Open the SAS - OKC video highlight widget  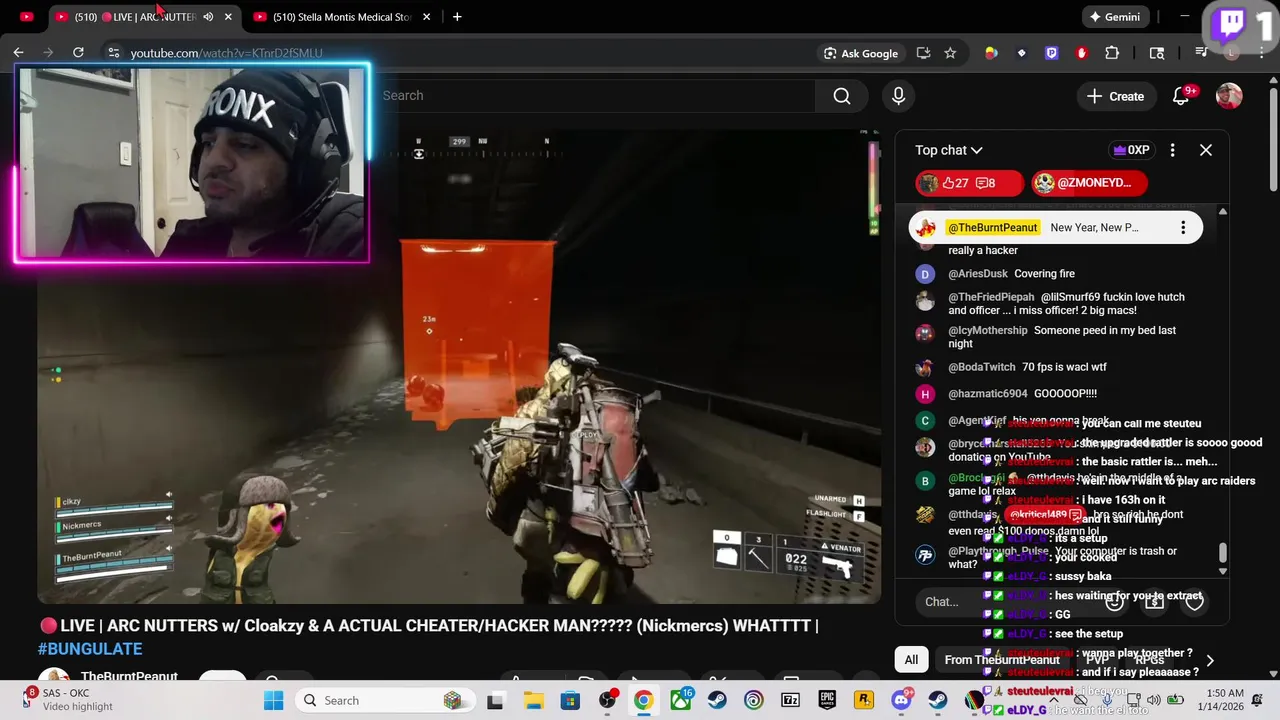point(70,700)
